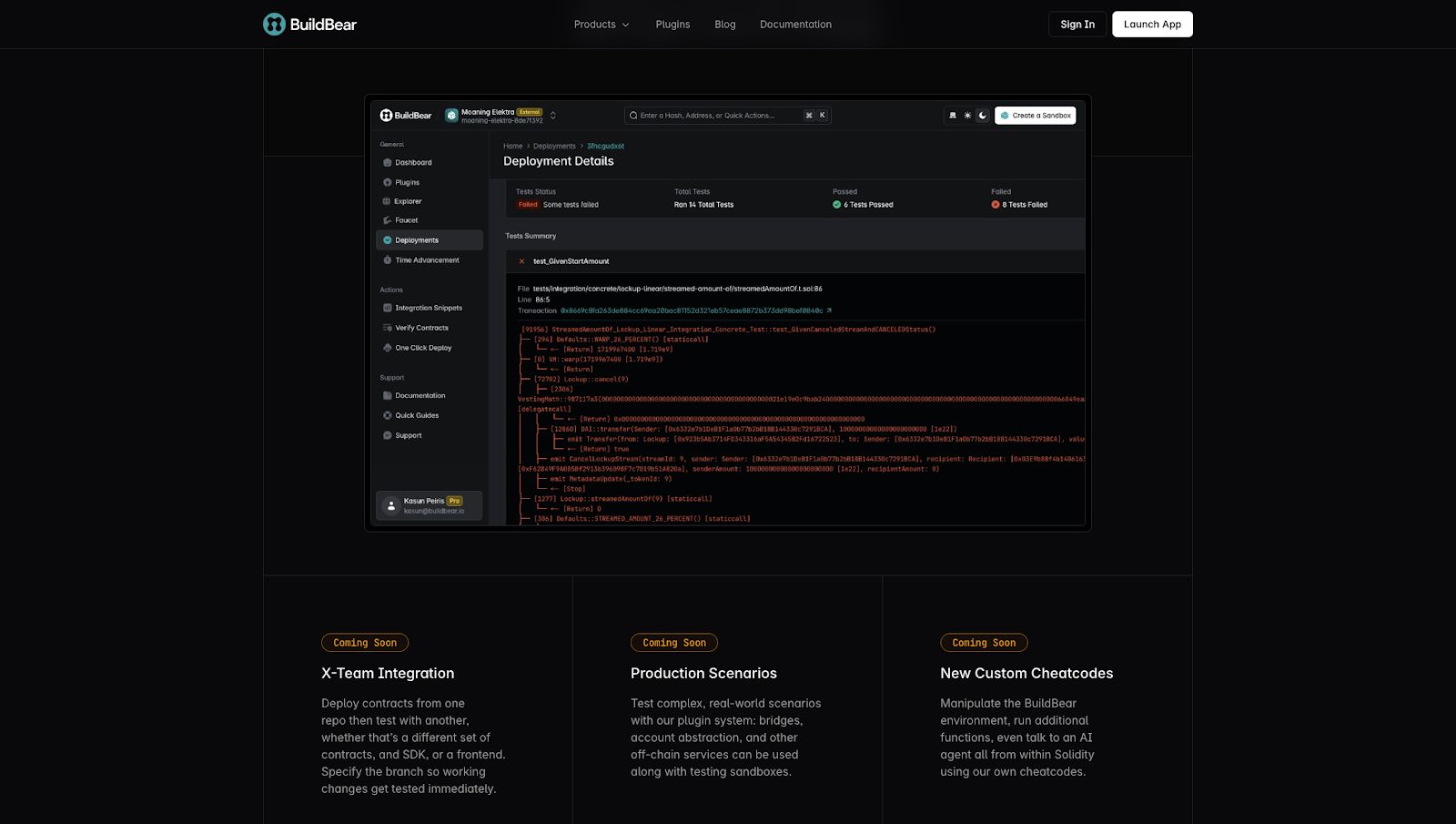Screen dimensions: 1456x824
Task: Switch to light mode with the sun icon
Action: click(x=967, y=116)
